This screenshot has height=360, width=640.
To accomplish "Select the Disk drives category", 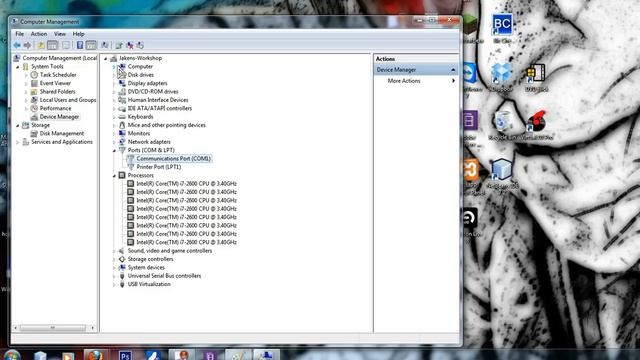I will tap(141, 75).
